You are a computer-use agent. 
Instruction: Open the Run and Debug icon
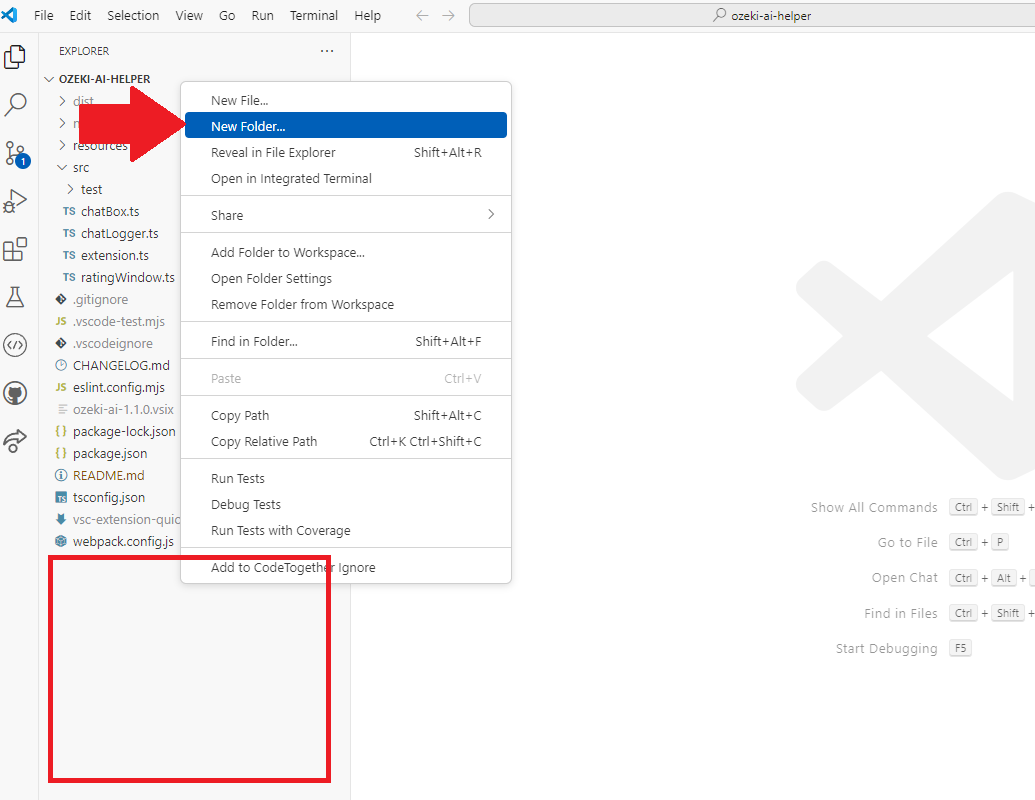(x=15, y=201)
